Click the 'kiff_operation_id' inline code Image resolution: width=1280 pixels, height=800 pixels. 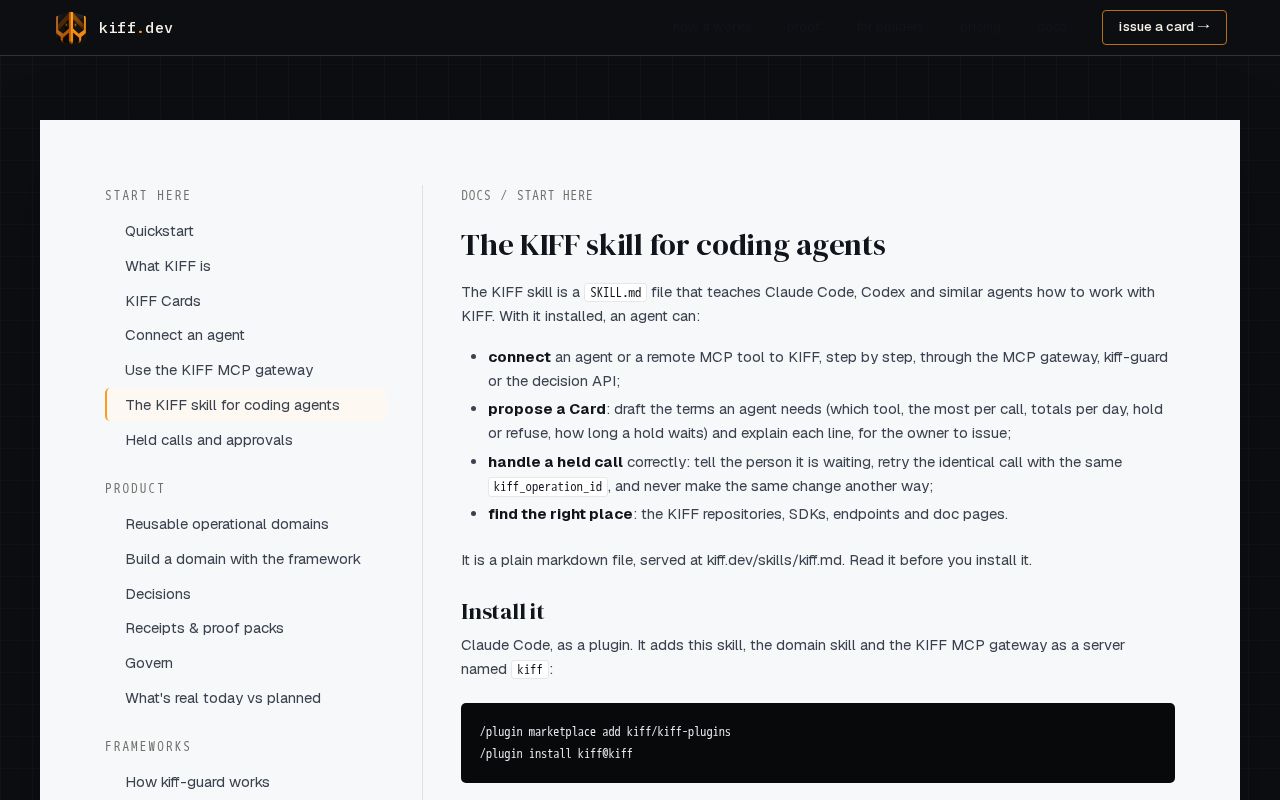tap(548, 487)
